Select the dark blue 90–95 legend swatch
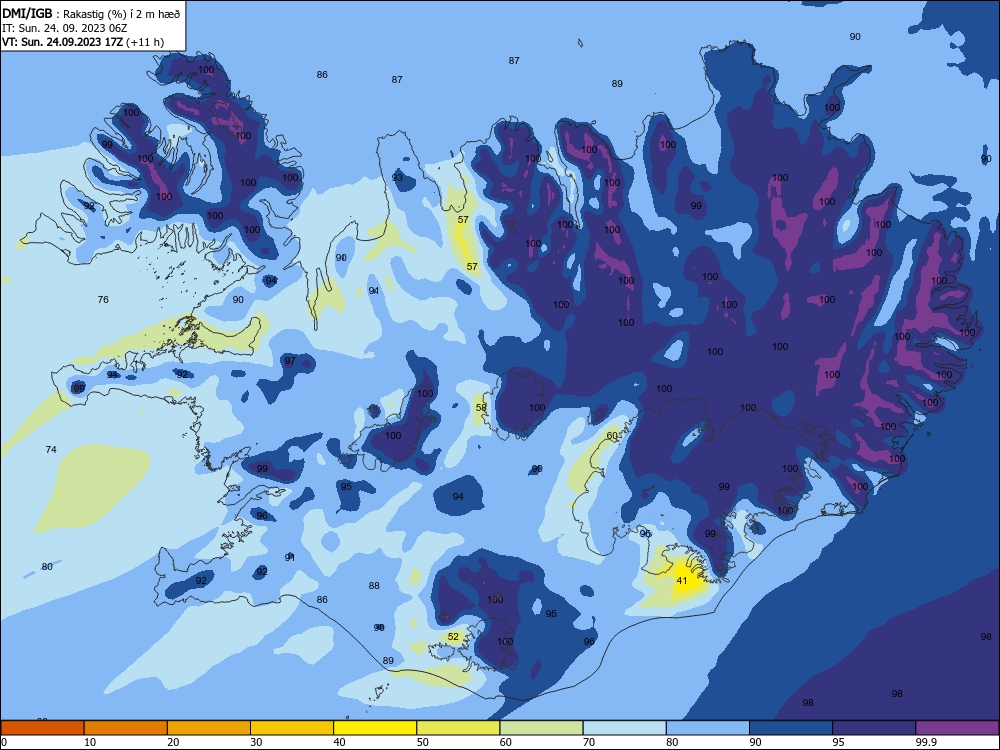The width and height of the screenshot is (1000, 750). tap(791, 728)
